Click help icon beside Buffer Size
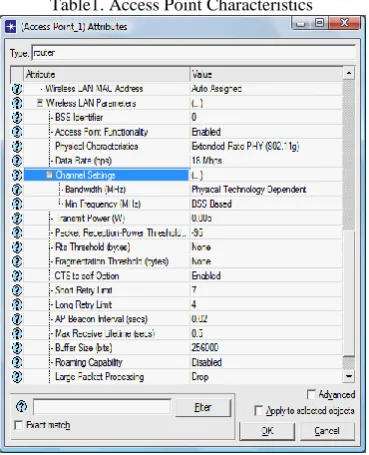The width and height of the screenshot is (369, 455). coord(17,348)
